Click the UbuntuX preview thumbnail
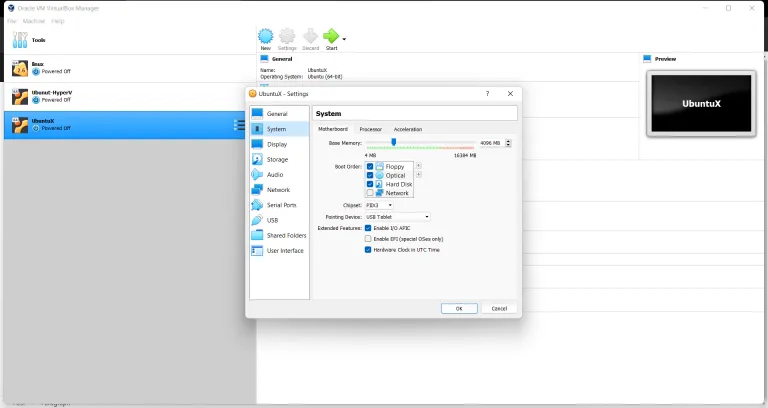 pyautogui.click(x=701, y=103)
